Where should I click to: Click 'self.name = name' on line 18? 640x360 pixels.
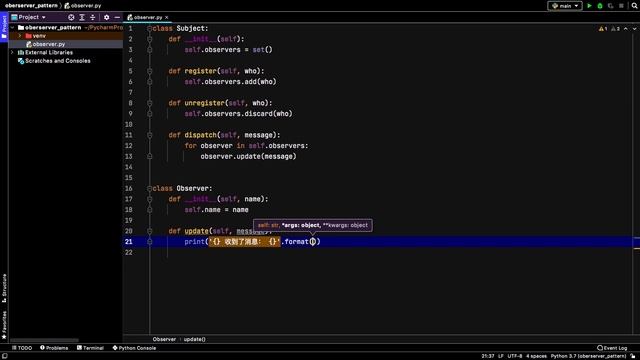coord(216,210)
